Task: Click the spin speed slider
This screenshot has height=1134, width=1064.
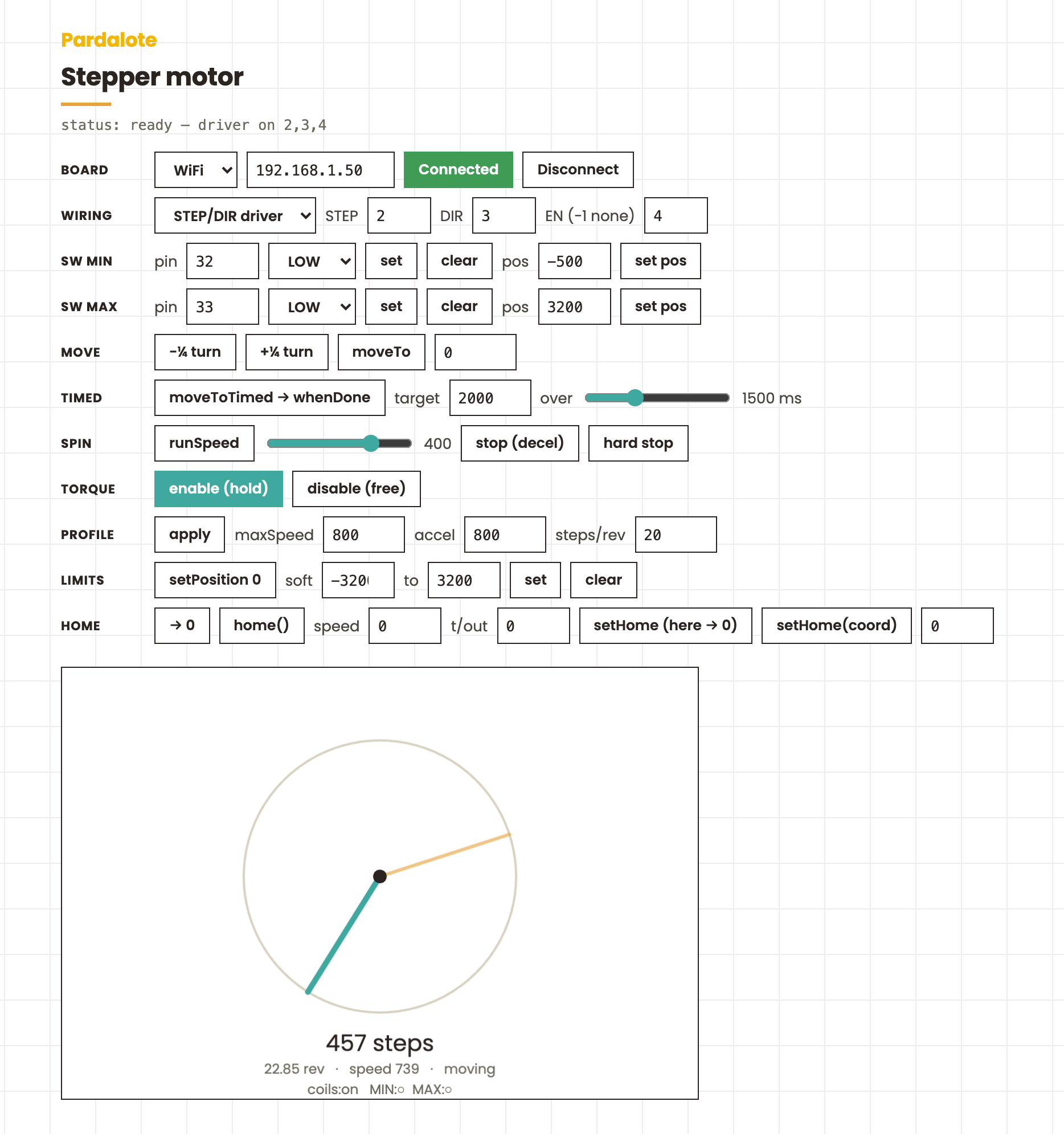Action: (339, 444)
